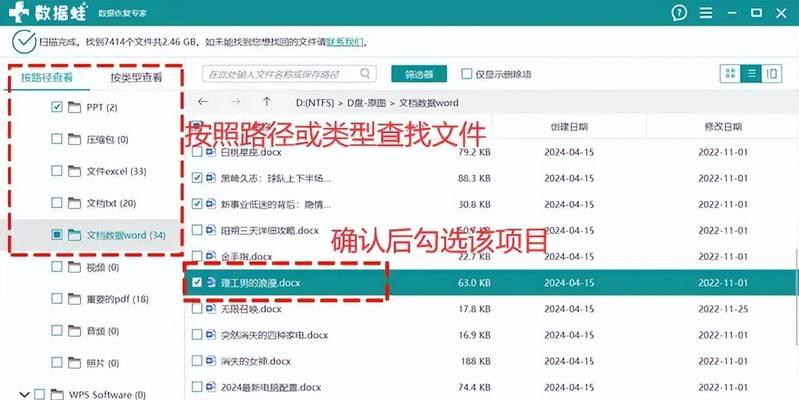Click the docx icon in the 30.8 KB row
The height and width of the screenshot is (400, 799).
point(211,204)
